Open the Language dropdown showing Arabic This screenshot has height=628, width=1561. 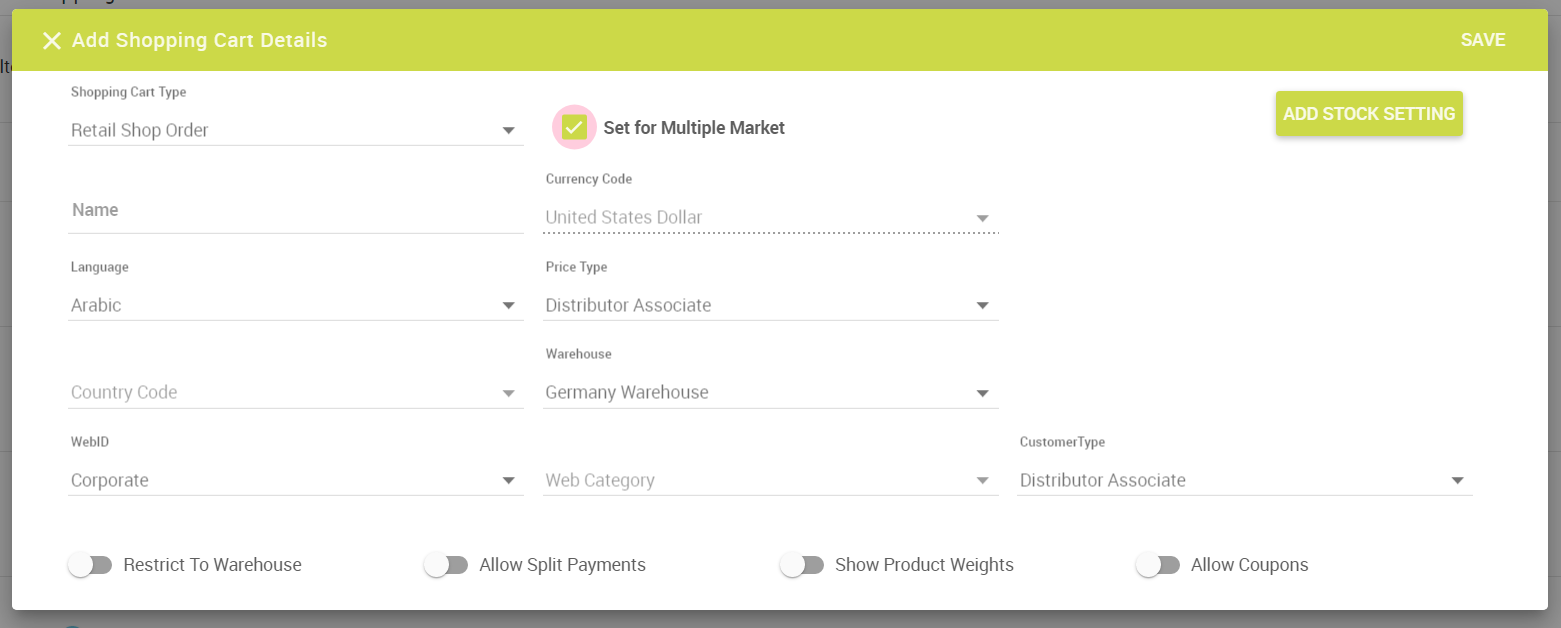tap(296, 305)
